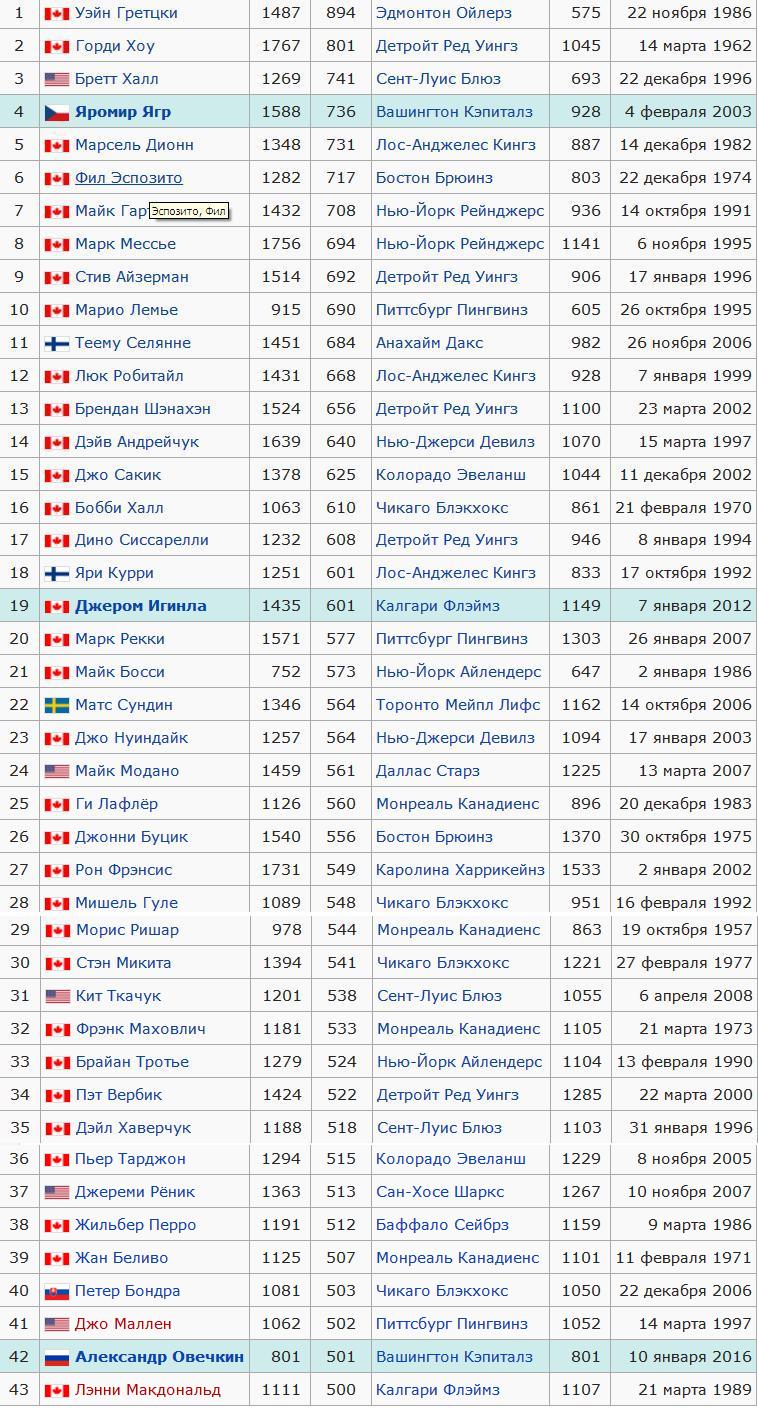Viewport: 758px width, 1410px height.
Task: Select games value 1767 in Горди Хоу row
Action: pyautogui.click(x=281, y=46)
